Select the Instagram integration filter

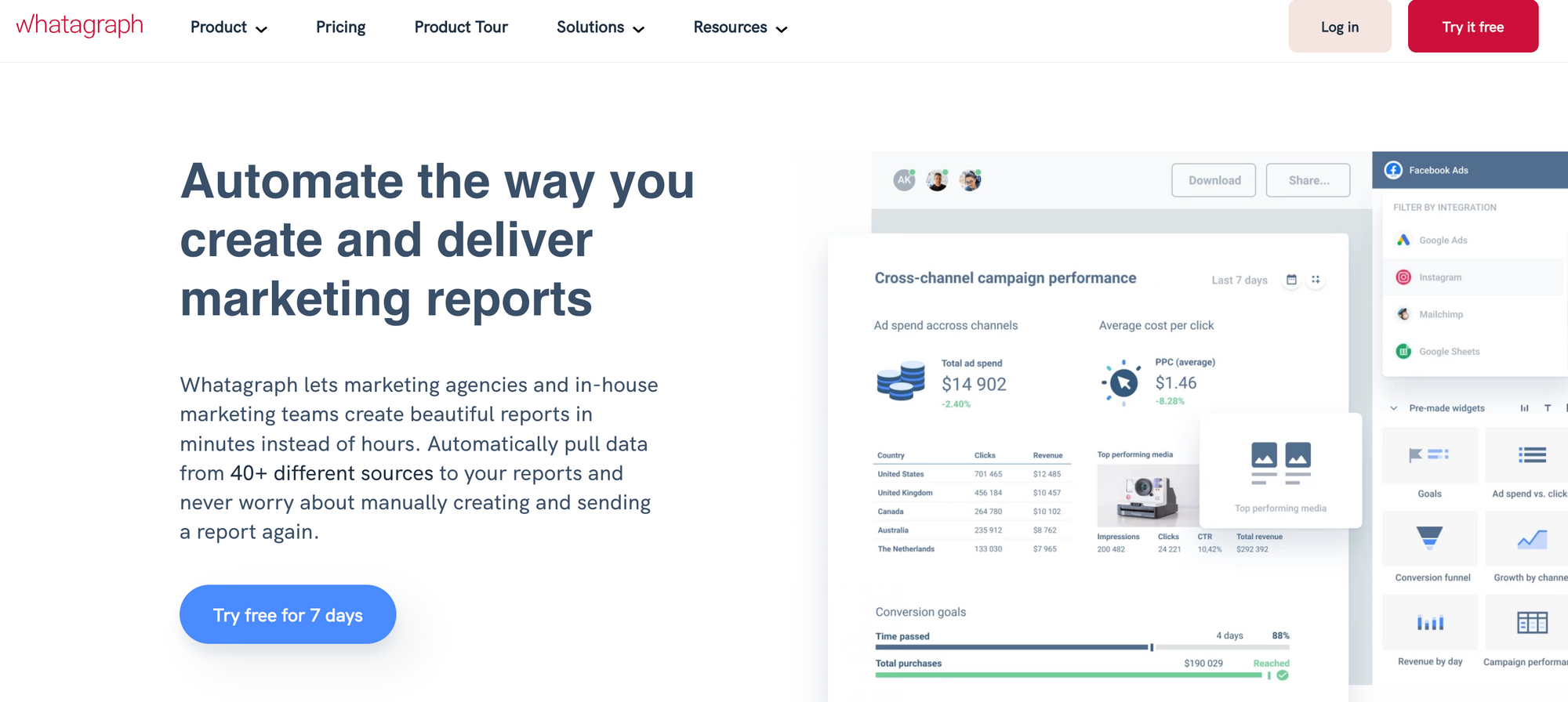click(x=1472, y=277)
